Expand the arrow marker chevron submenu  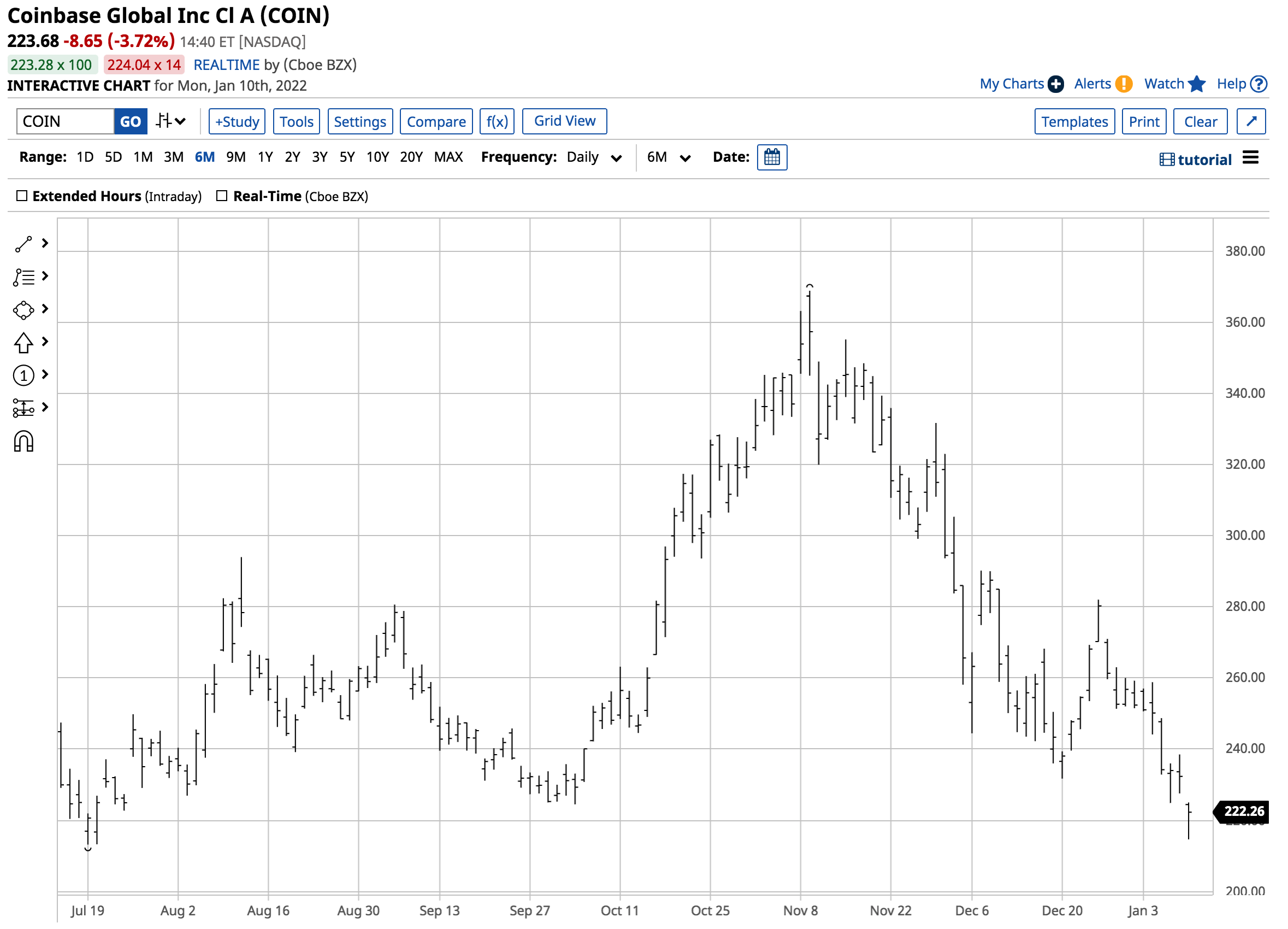click(x=45, y=342)
